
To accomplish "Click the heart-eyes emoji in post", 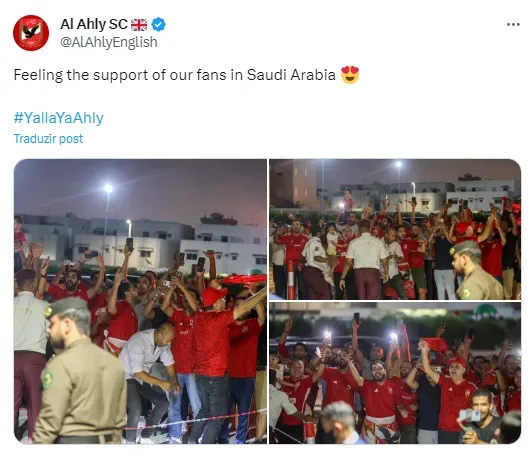I will click(350, 75).
